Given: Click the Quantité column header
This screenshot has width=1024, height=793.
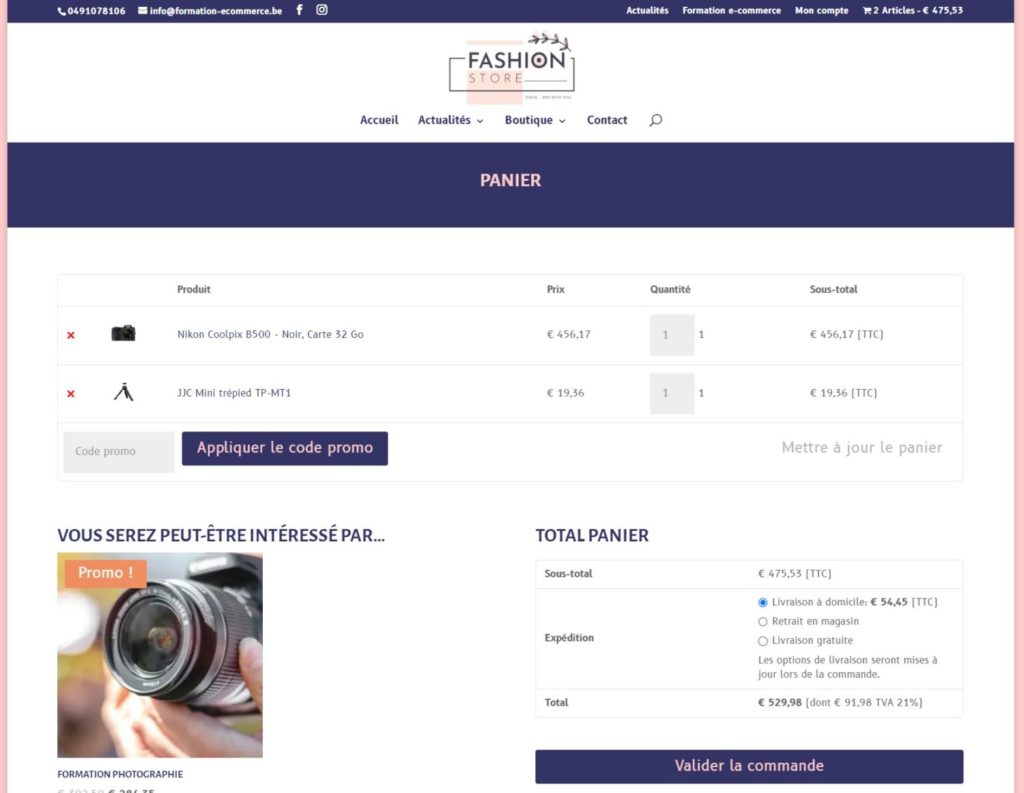Looking at the screenshot, I should pyautogui.click(x=670, y=289).
